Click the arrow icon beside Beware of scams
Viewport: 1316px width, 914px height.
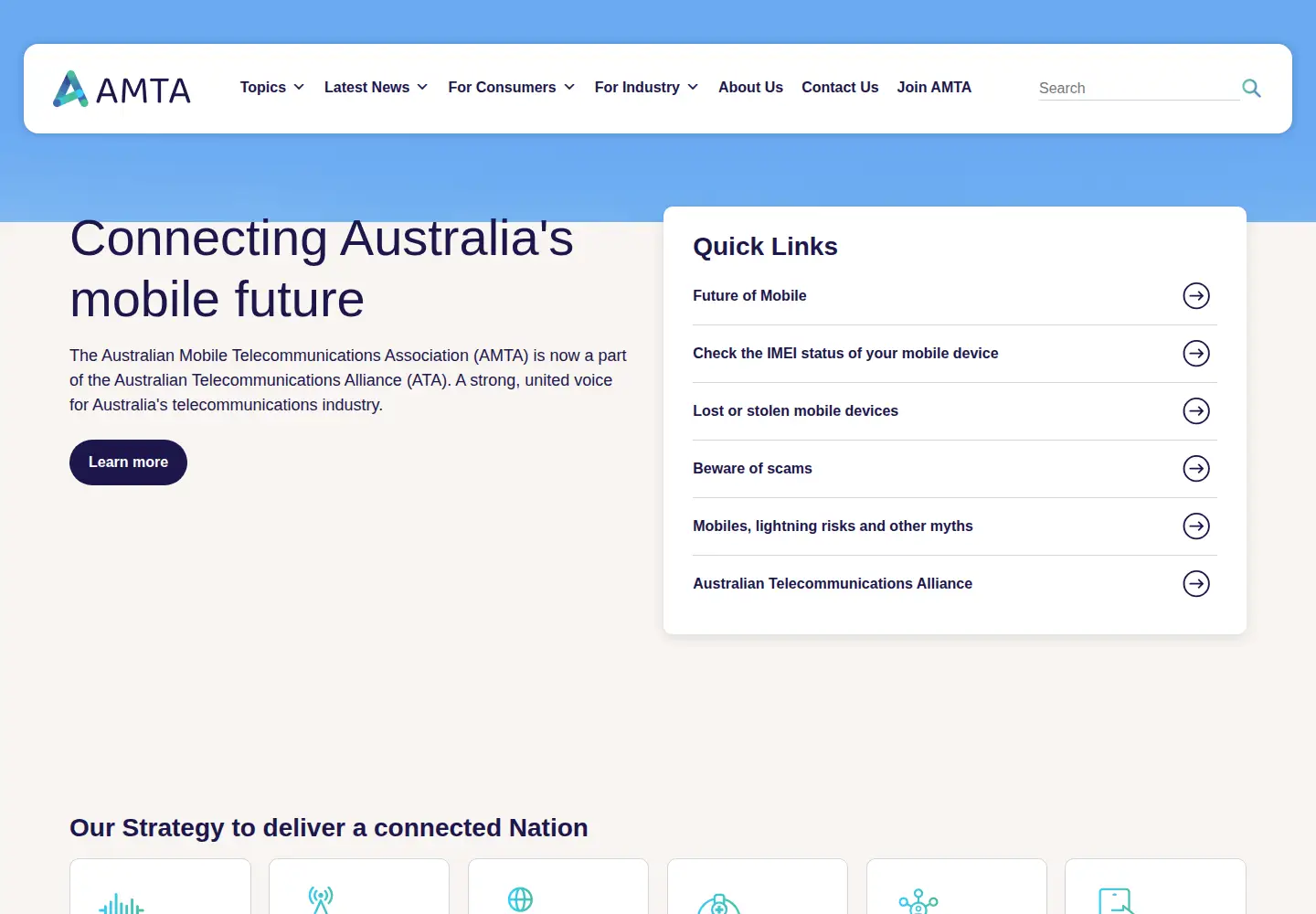point(1196,469)
